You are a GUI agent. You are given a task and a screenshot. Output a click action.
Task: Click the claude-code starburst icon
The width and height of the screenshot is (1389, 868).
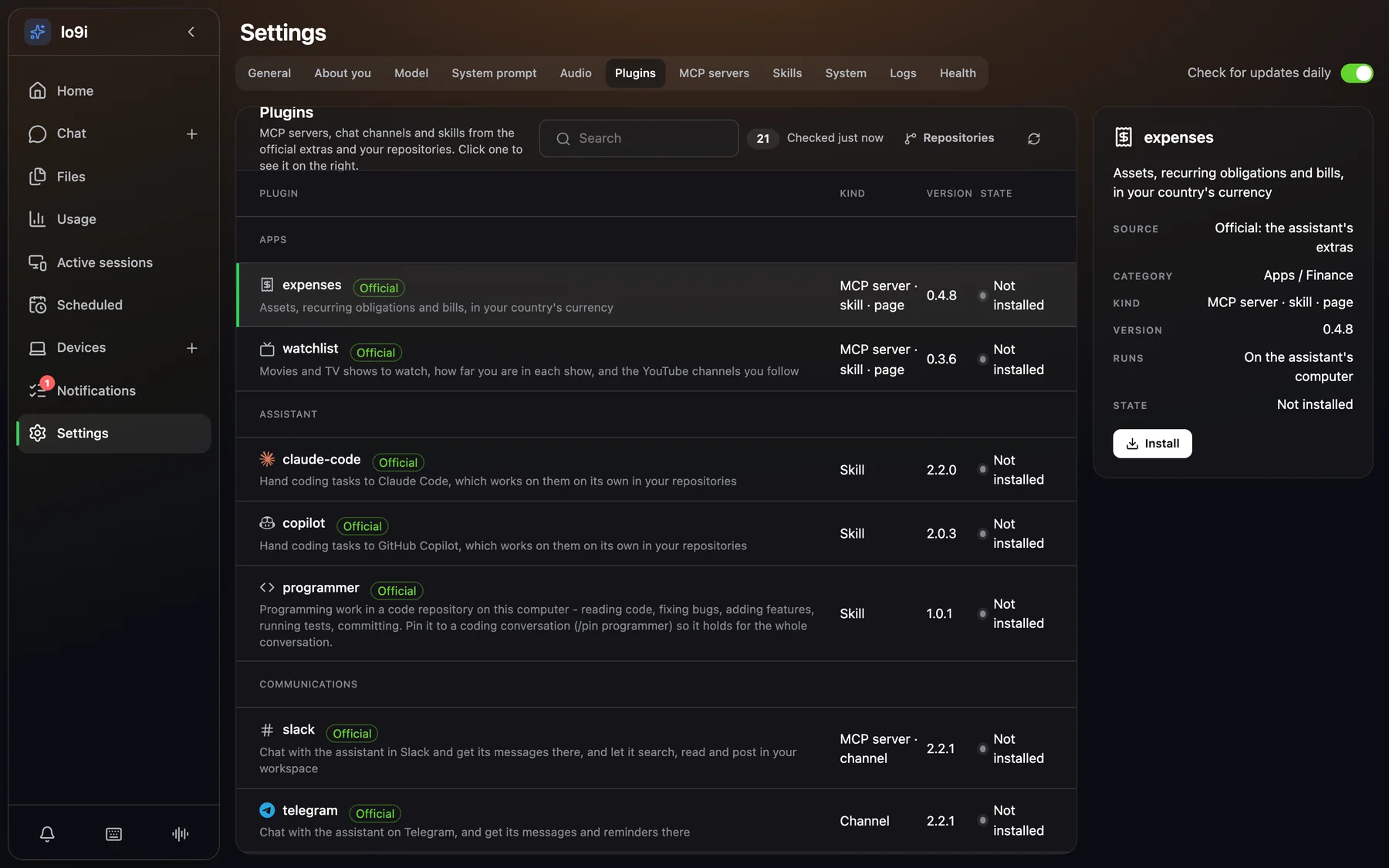(267, 459)
